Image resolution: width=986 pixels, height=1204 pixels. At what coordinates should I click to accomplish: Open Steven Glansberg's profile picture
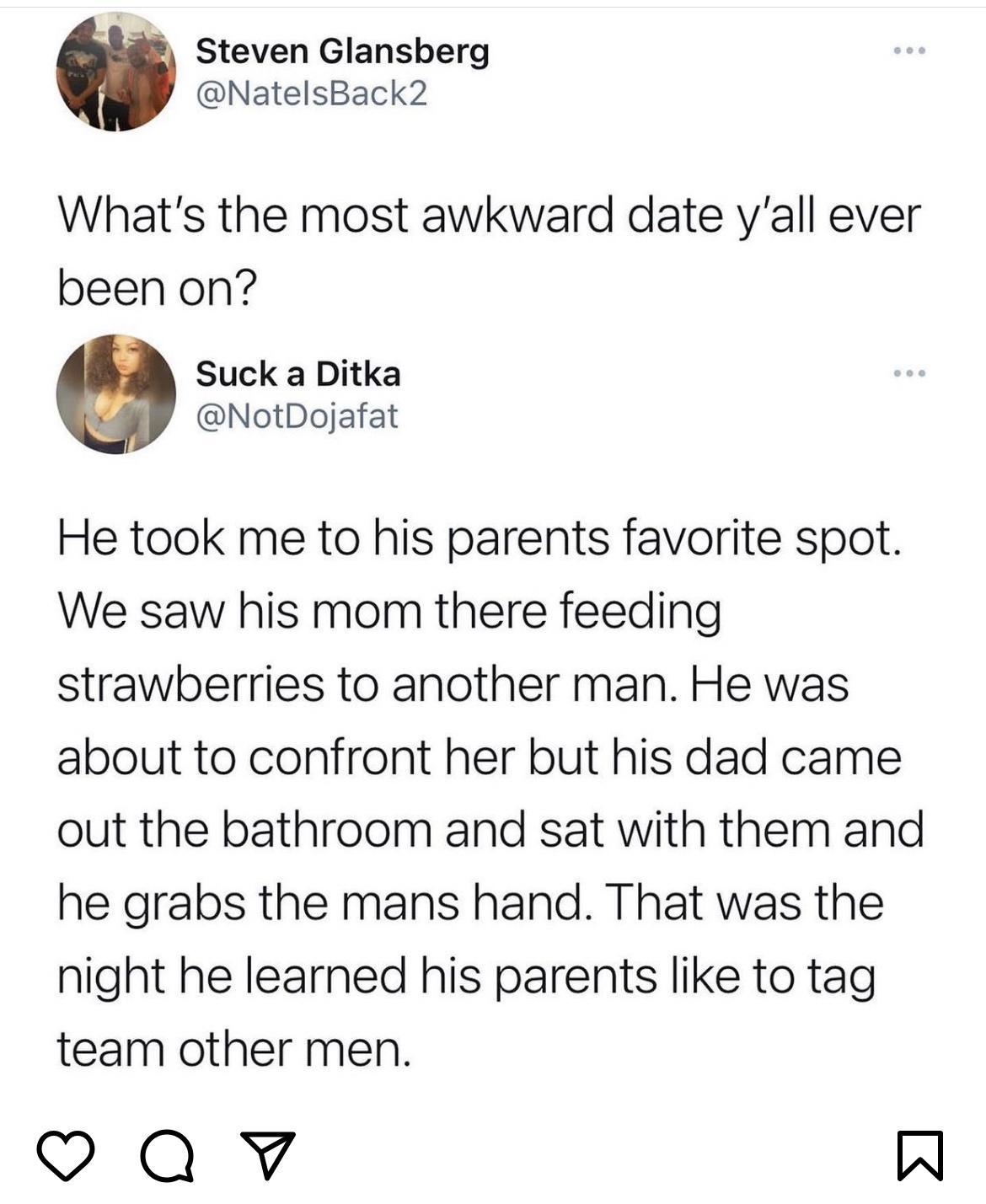tap(115, 72)
